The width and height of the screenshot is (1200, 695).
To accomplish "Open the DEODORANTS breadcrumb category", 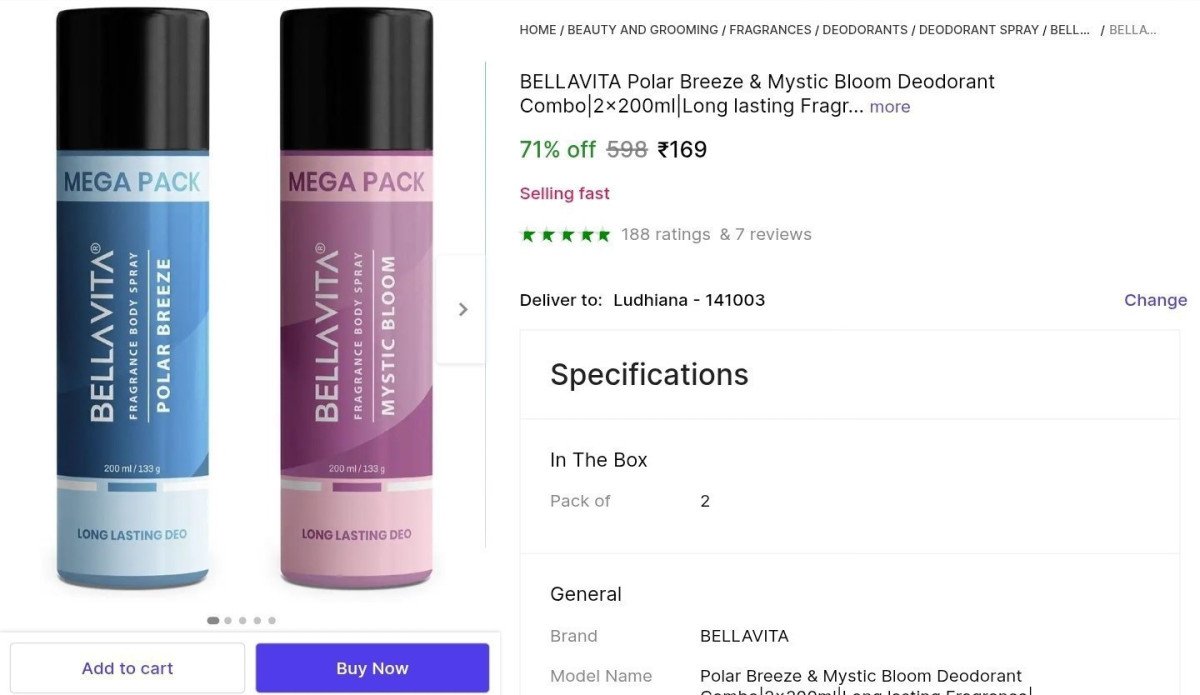I will (866, 29).
